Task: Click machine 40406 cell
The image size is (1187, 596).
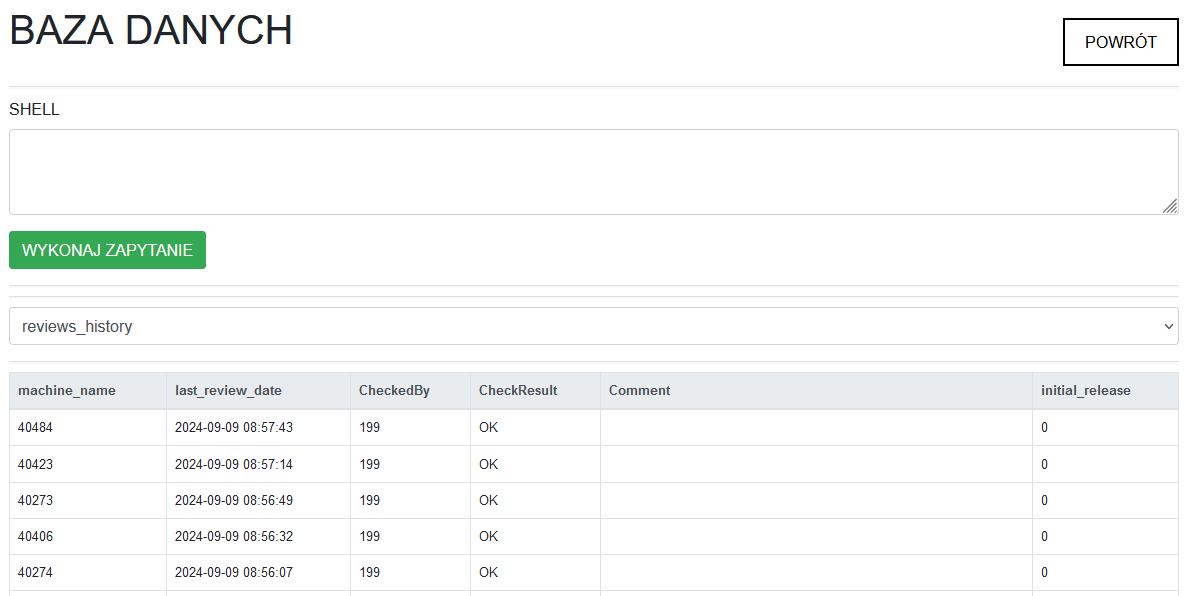Action: tap(88, 537)
